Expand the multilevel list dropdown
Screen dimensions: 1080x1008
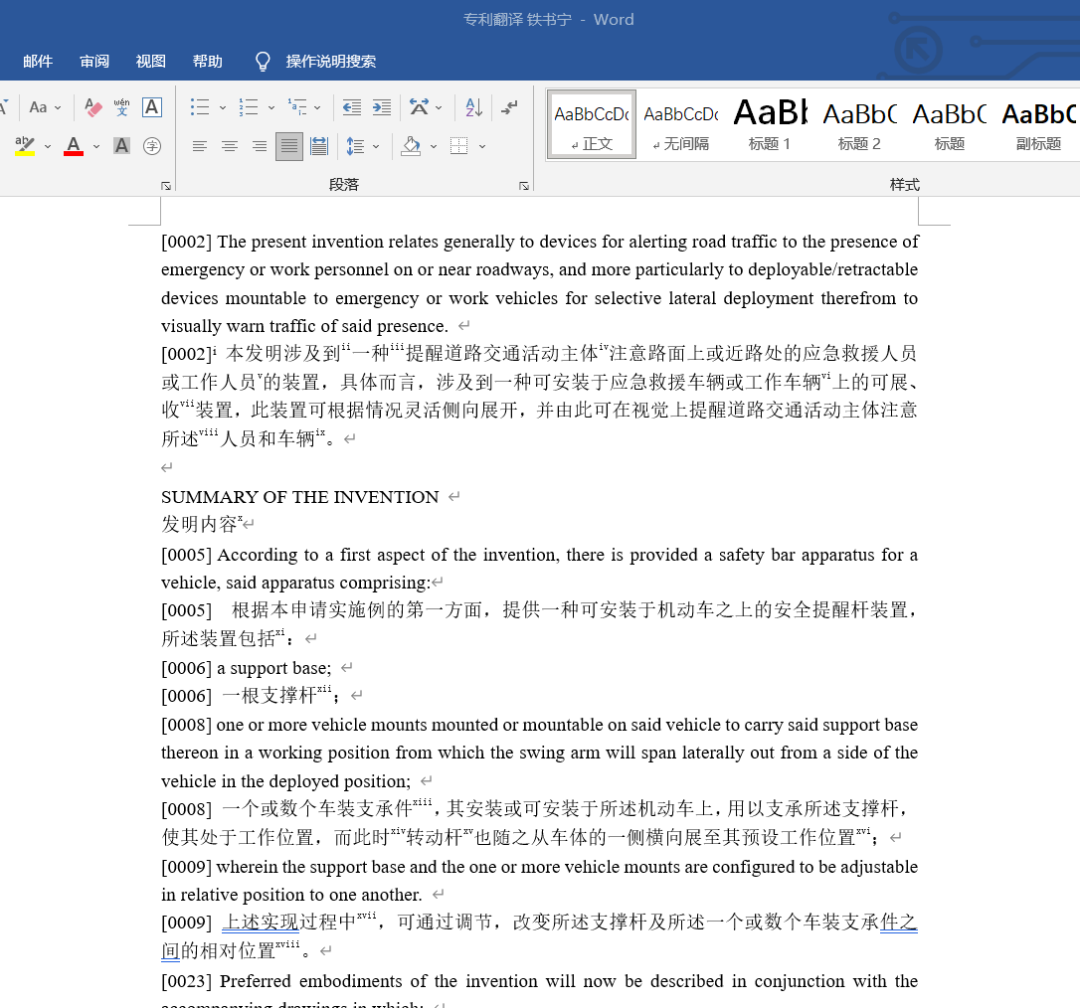click(317, 107)
